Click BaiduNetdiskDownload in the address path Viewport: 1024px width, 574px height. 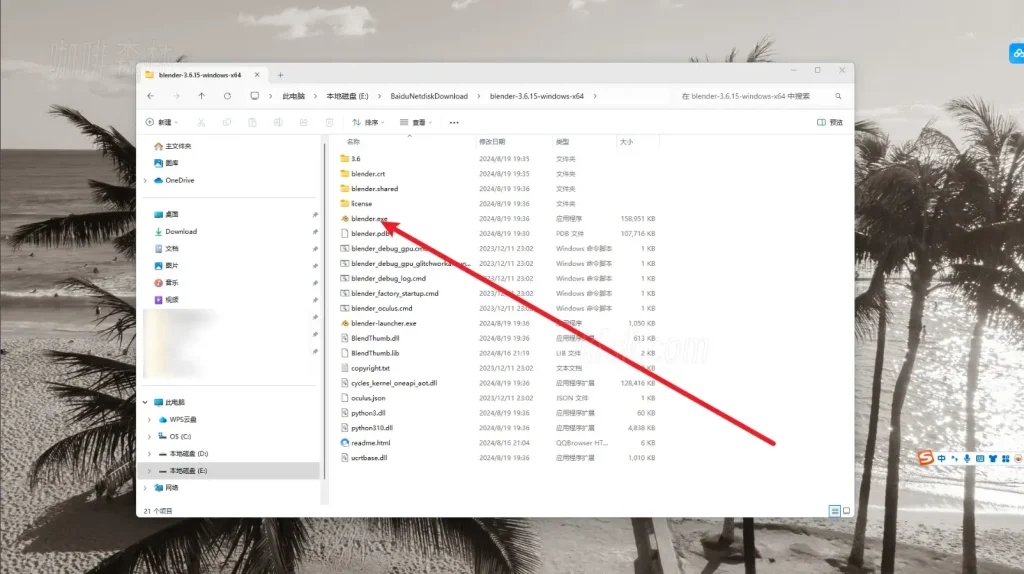point(429,96)
